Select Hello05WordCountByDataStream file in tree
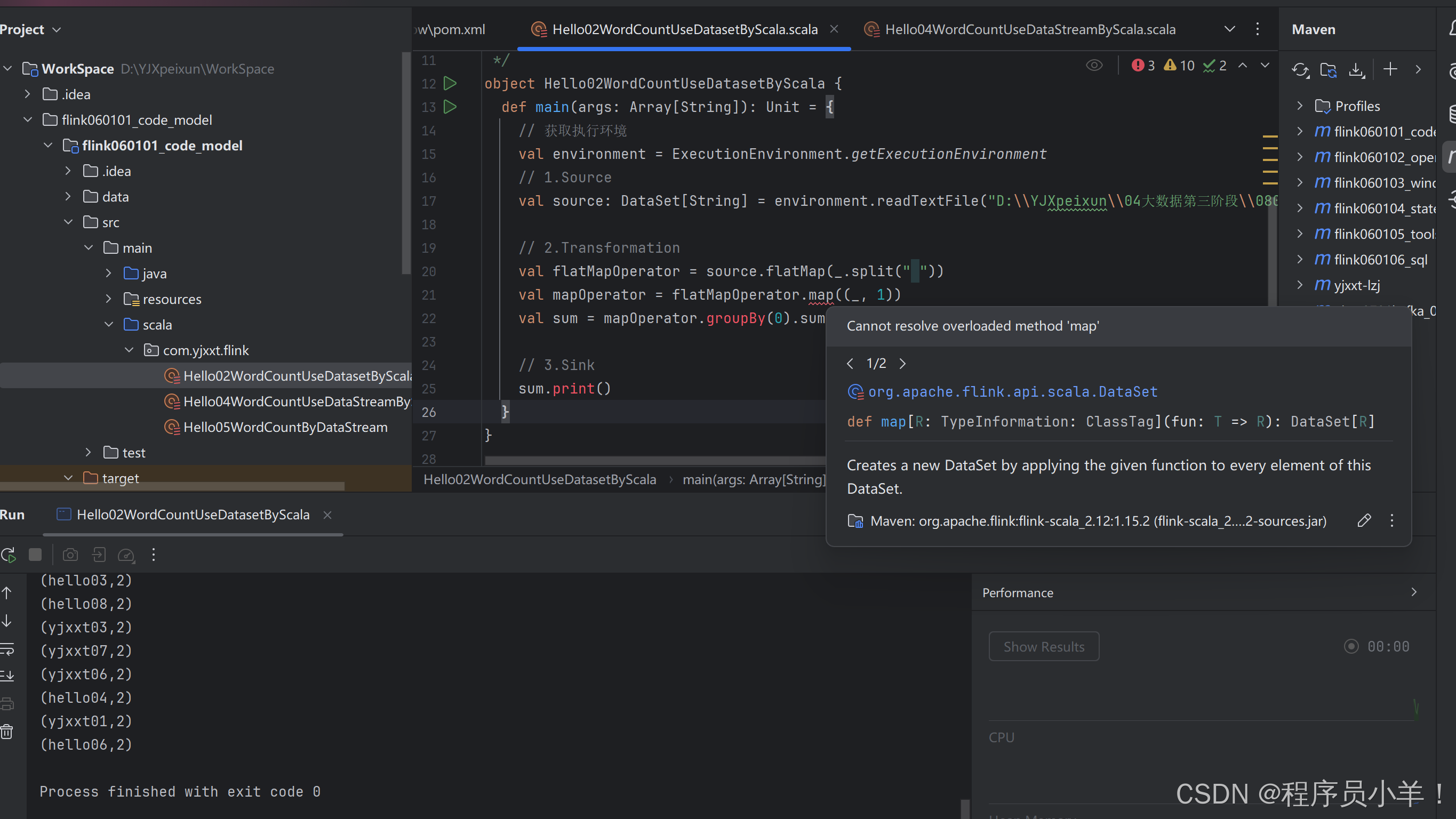 (x=285, y=427)
